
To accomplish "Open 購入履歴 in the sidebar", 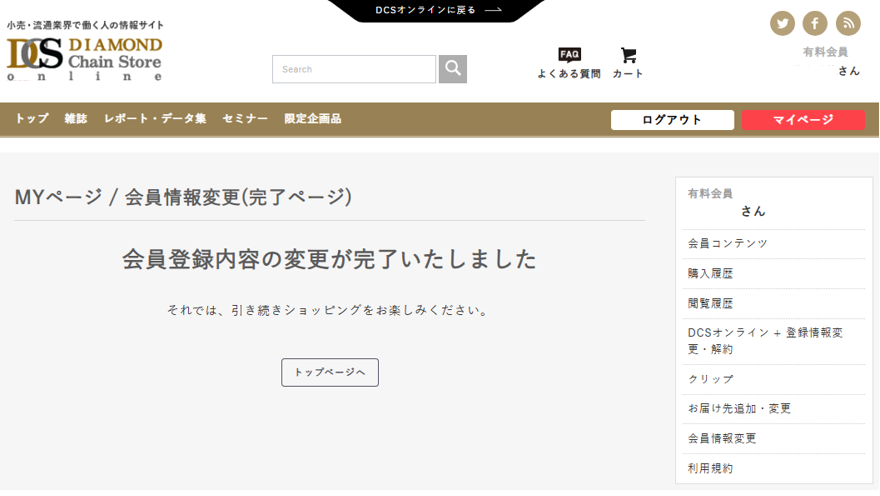I will pos(711,274).
